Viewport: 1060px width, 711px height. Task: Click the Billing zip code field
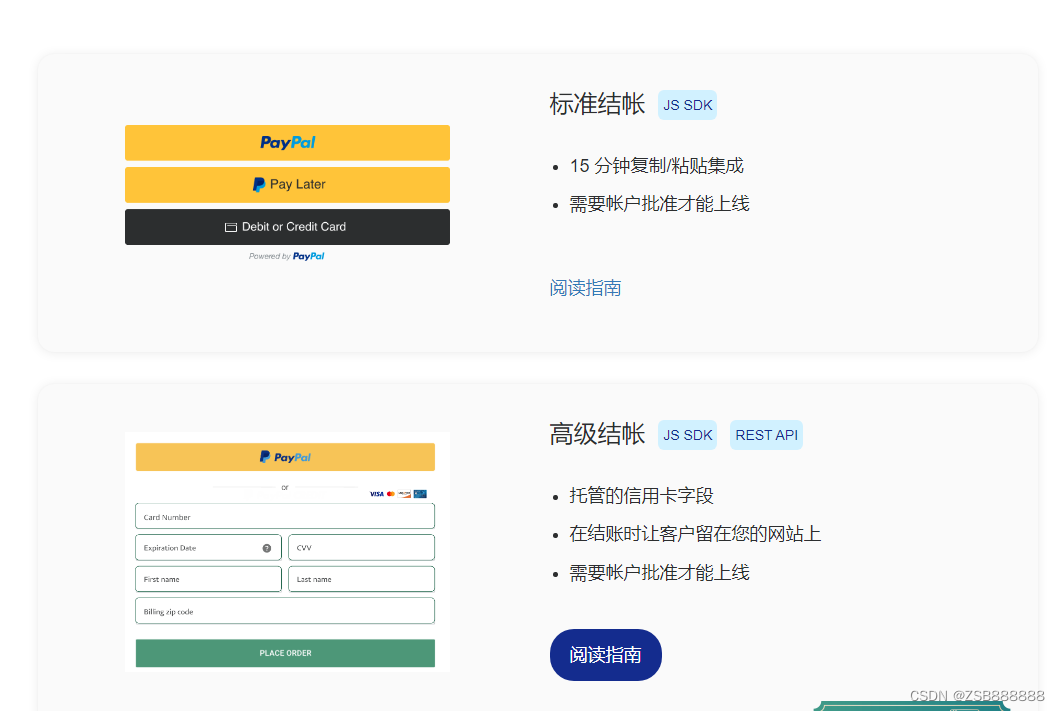pos(285,611)
